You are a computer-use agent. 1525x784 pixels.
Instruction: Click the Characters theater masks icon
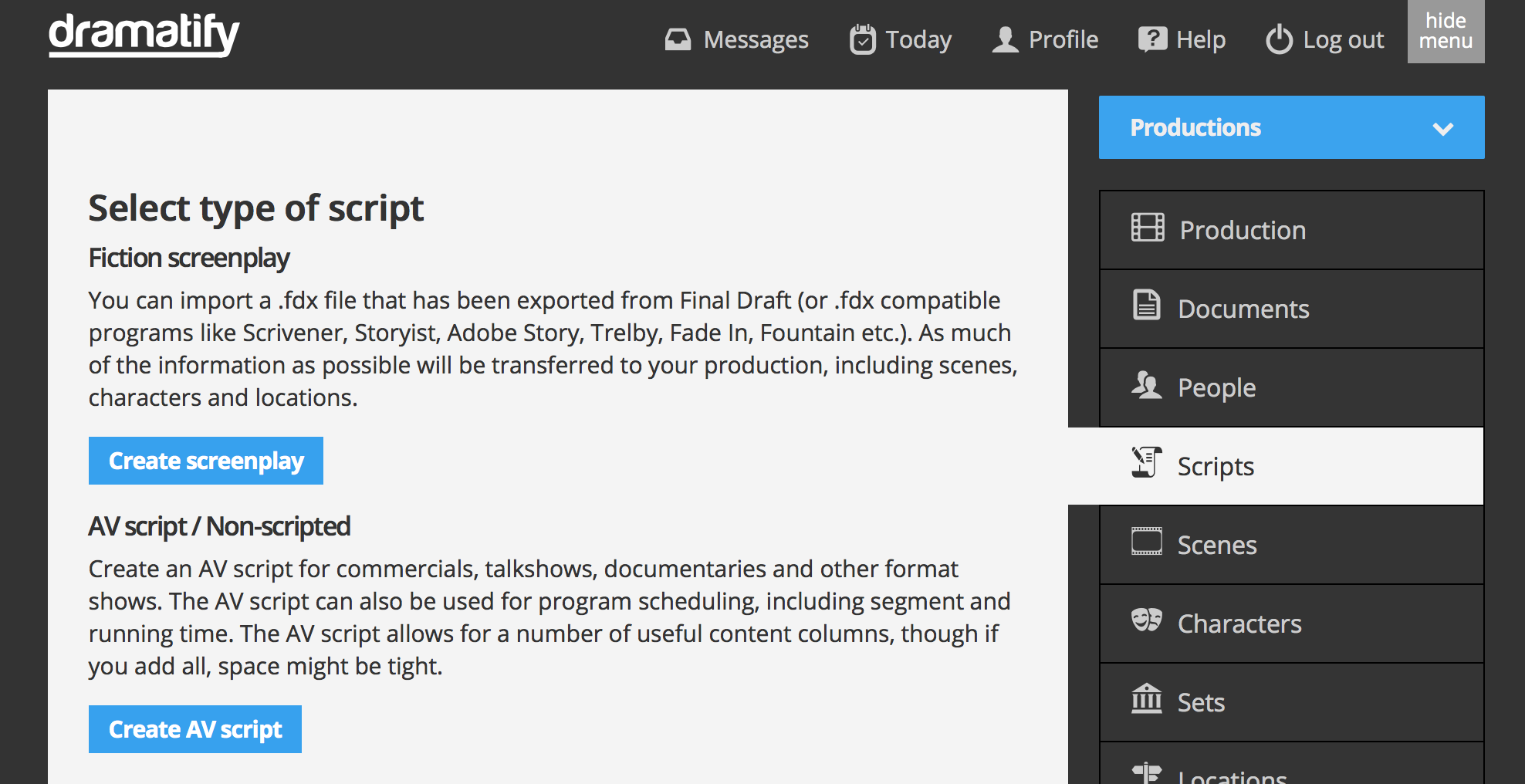[1146, 620]
